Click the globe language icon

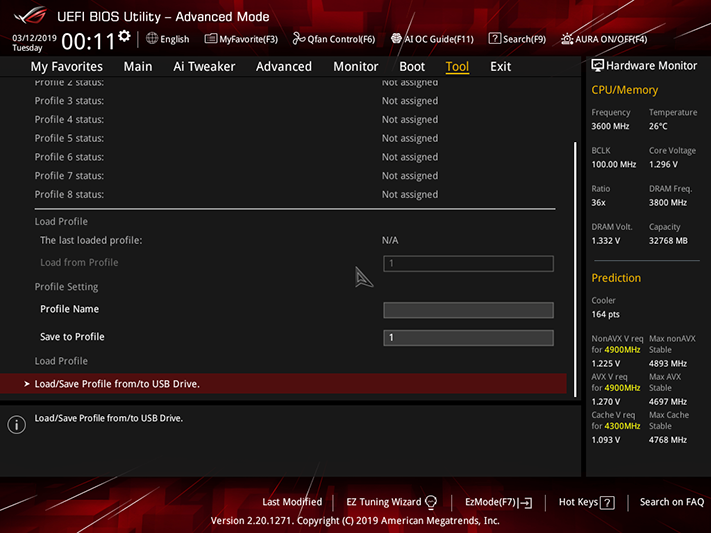[x=152, y=39]
